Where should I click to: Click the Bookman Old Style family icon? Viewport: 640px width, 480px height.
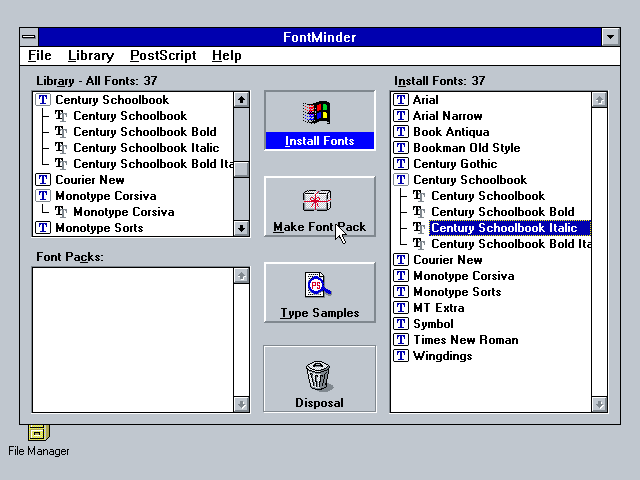401,148
